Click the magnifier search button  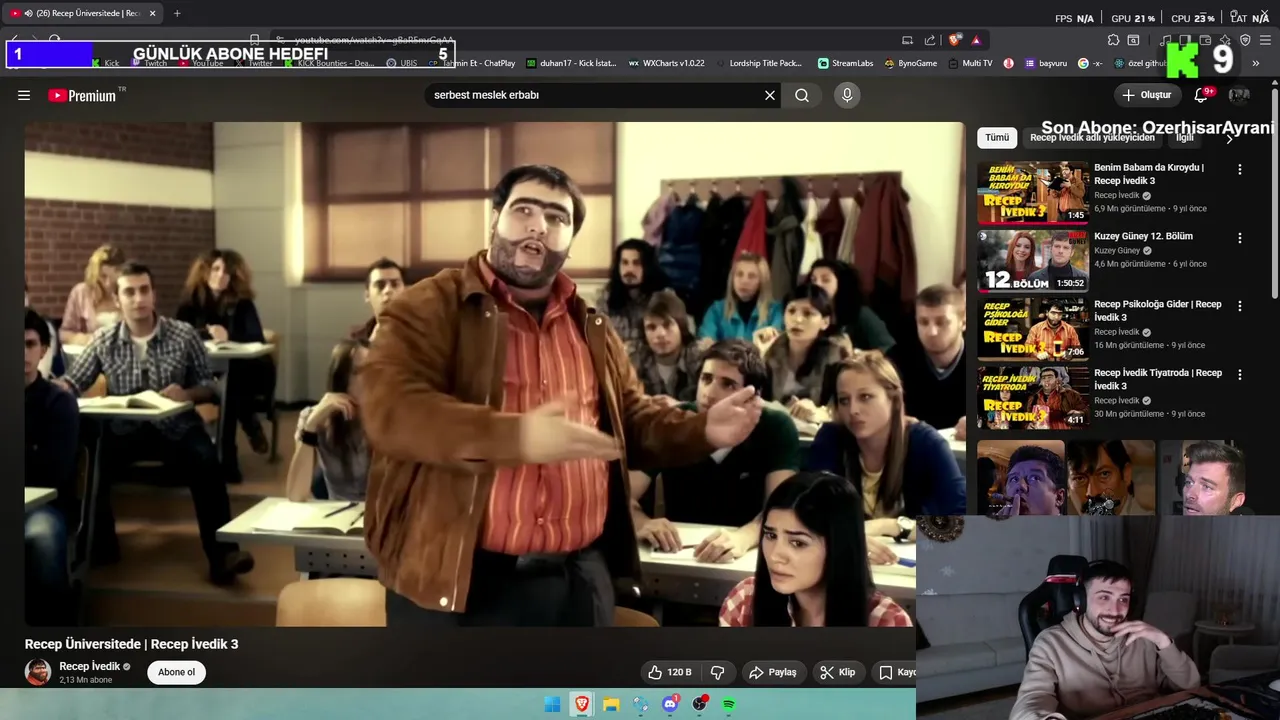802,95
